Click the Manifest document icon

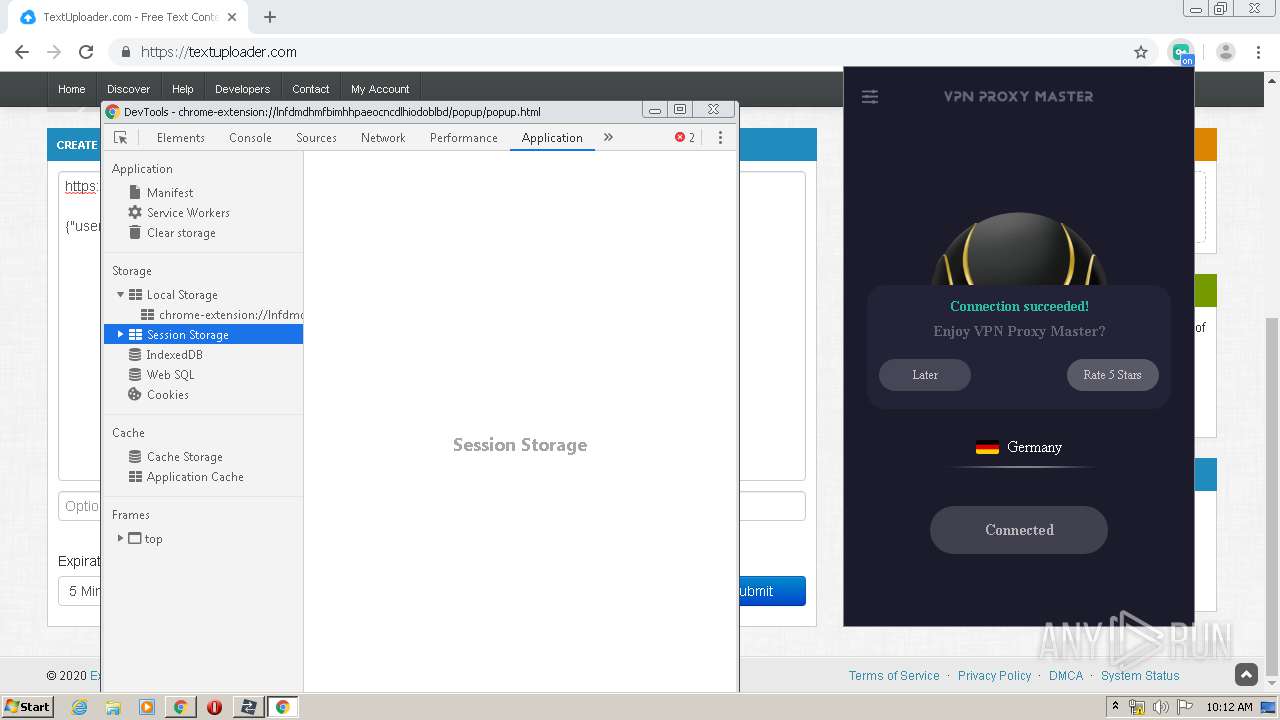(135, 193)
